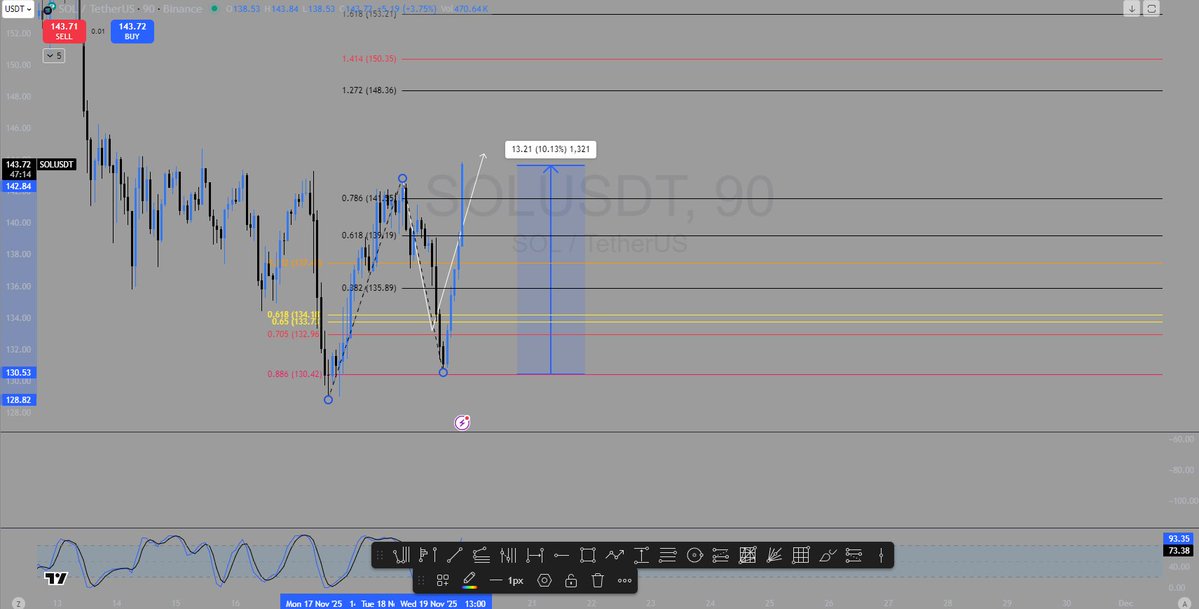Viewport: 1199px width, 609px height.
Task: Click the Wed 19 Nov 13:00 date label
Action: (445, 603)
